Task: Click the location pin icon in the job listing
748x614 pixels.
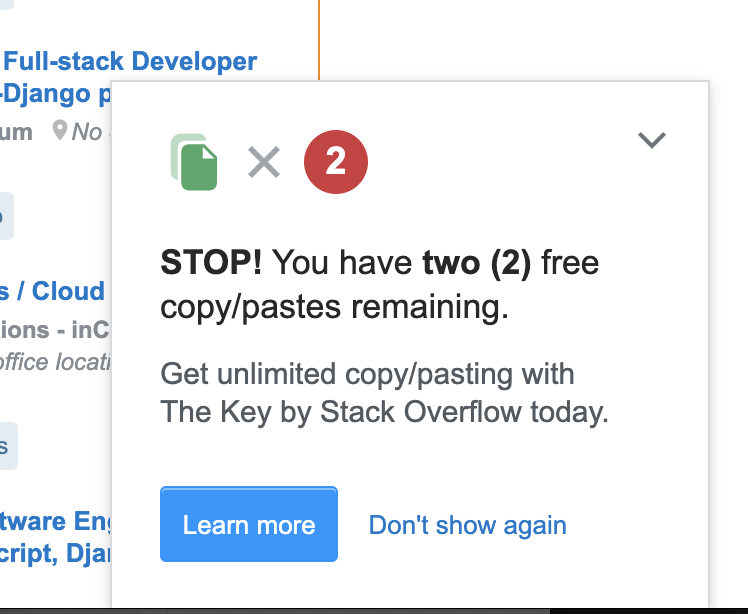Action: (x=60, y=130)
